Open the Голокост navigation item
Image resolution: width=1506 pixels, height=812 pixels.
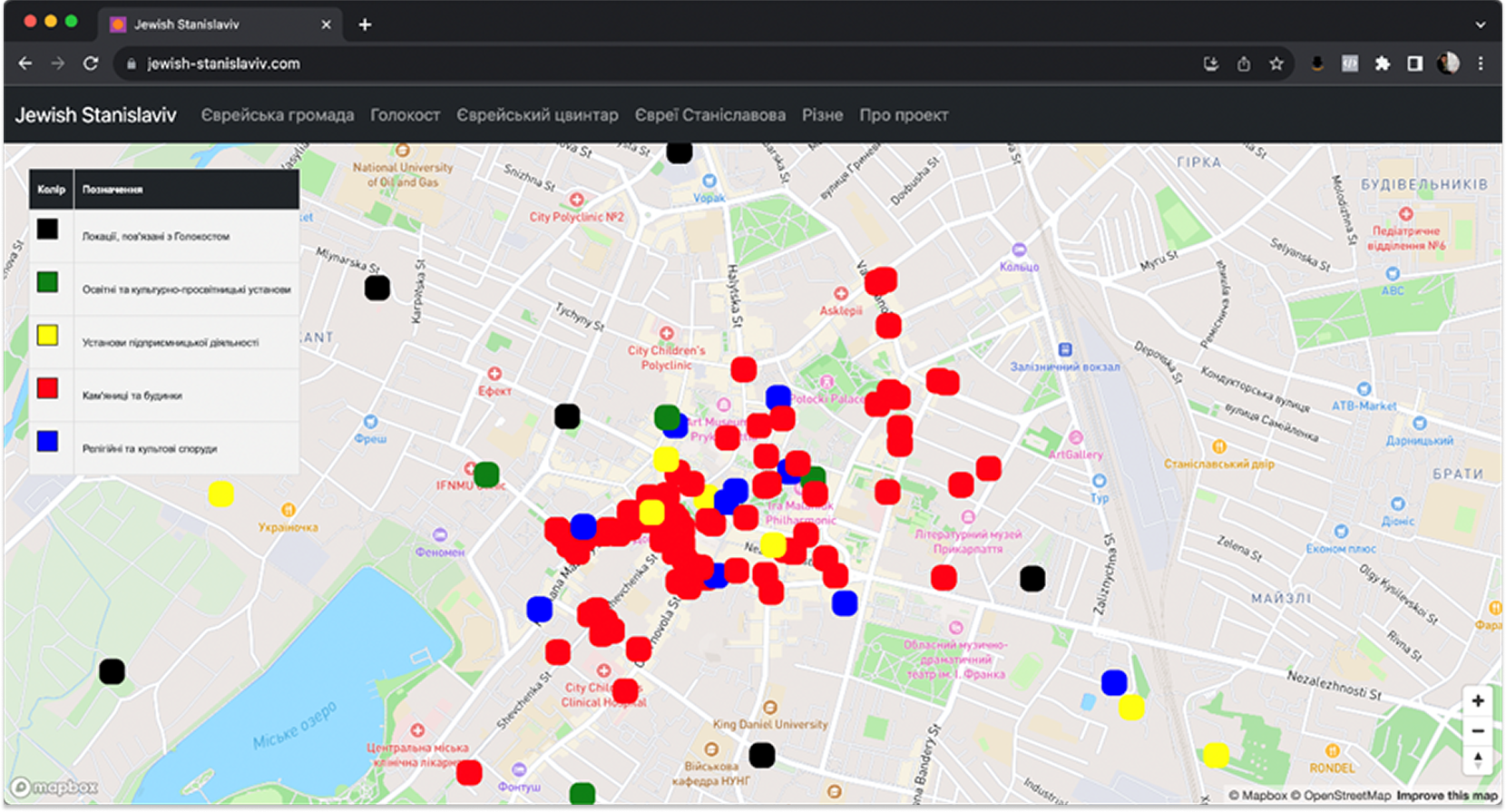point(405,115)
